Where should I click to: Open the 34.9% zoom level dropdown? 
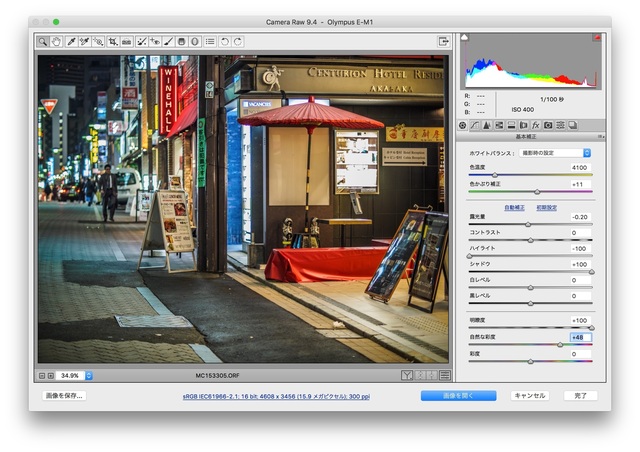point(74,376)
